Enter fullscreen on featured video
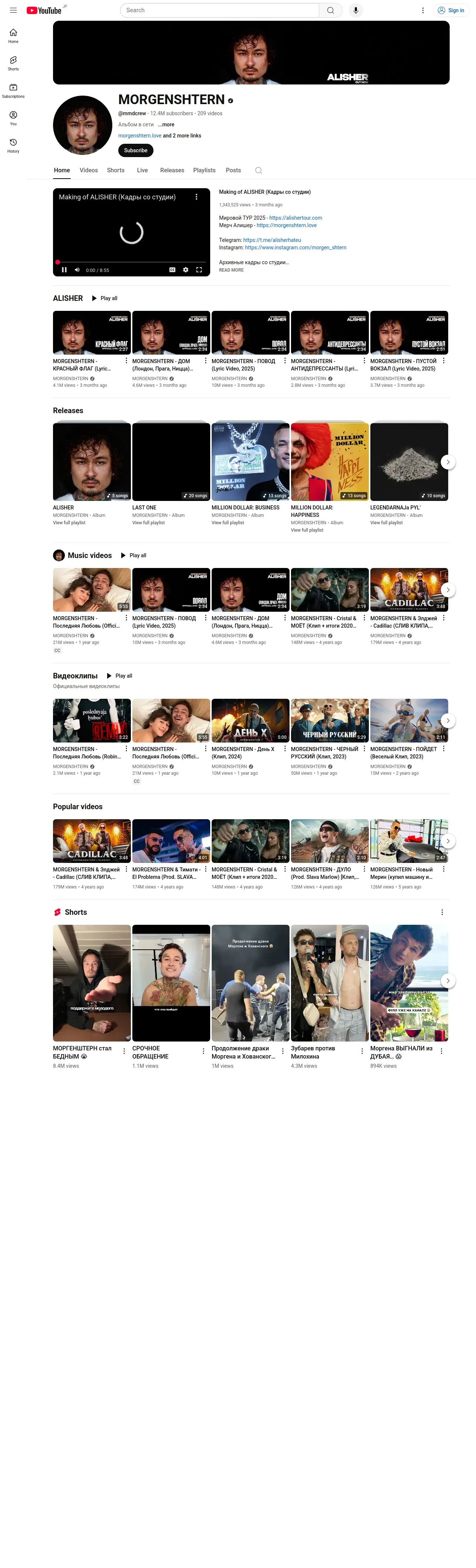 [199, 270]
